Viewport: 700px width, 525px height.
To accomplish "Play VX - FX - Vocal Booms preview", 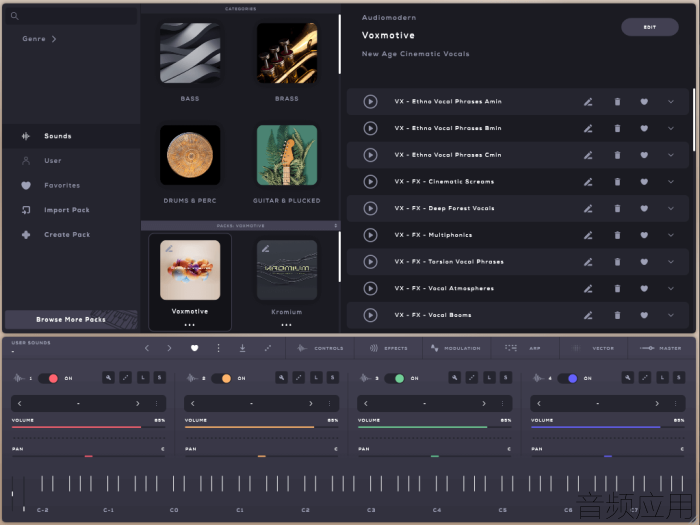I will [x=370, y=315].
